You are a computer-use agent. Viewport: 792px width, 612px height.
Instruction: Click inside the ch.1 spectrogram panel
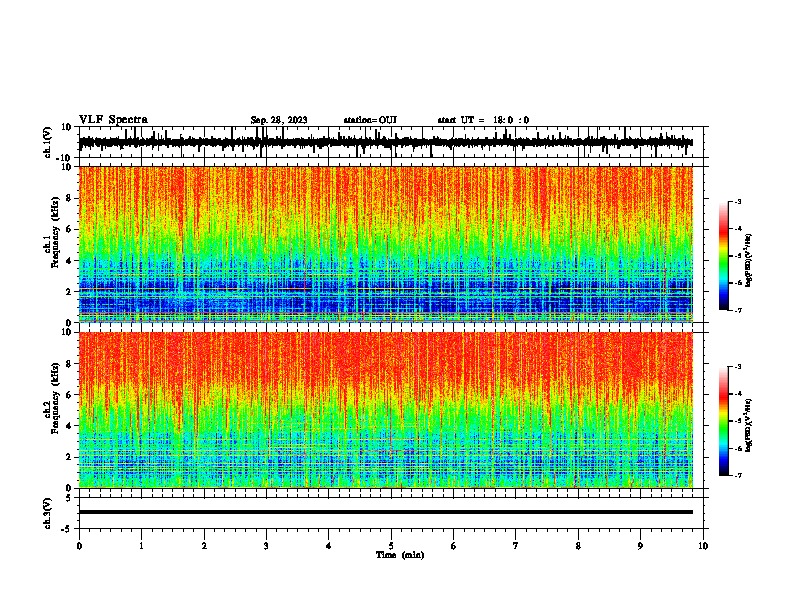[x=385, y=244]
